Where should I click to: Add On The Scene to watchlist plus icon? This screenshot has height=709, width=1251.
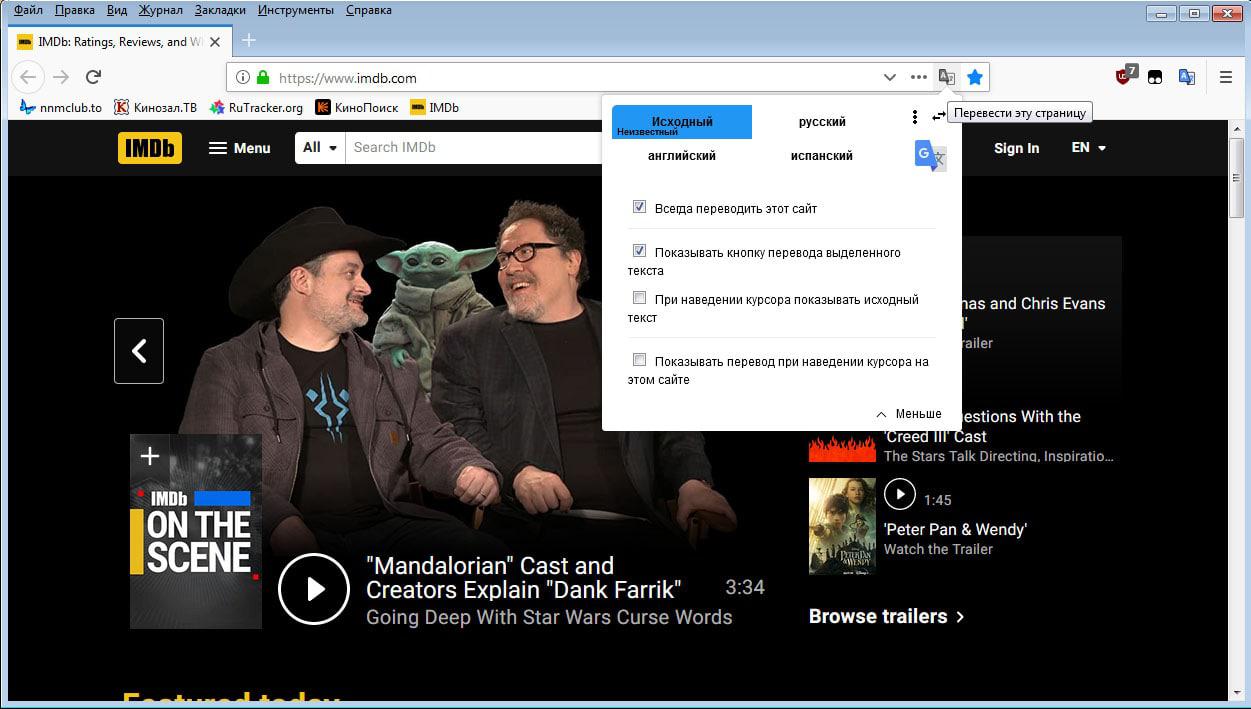pos(150,457)
